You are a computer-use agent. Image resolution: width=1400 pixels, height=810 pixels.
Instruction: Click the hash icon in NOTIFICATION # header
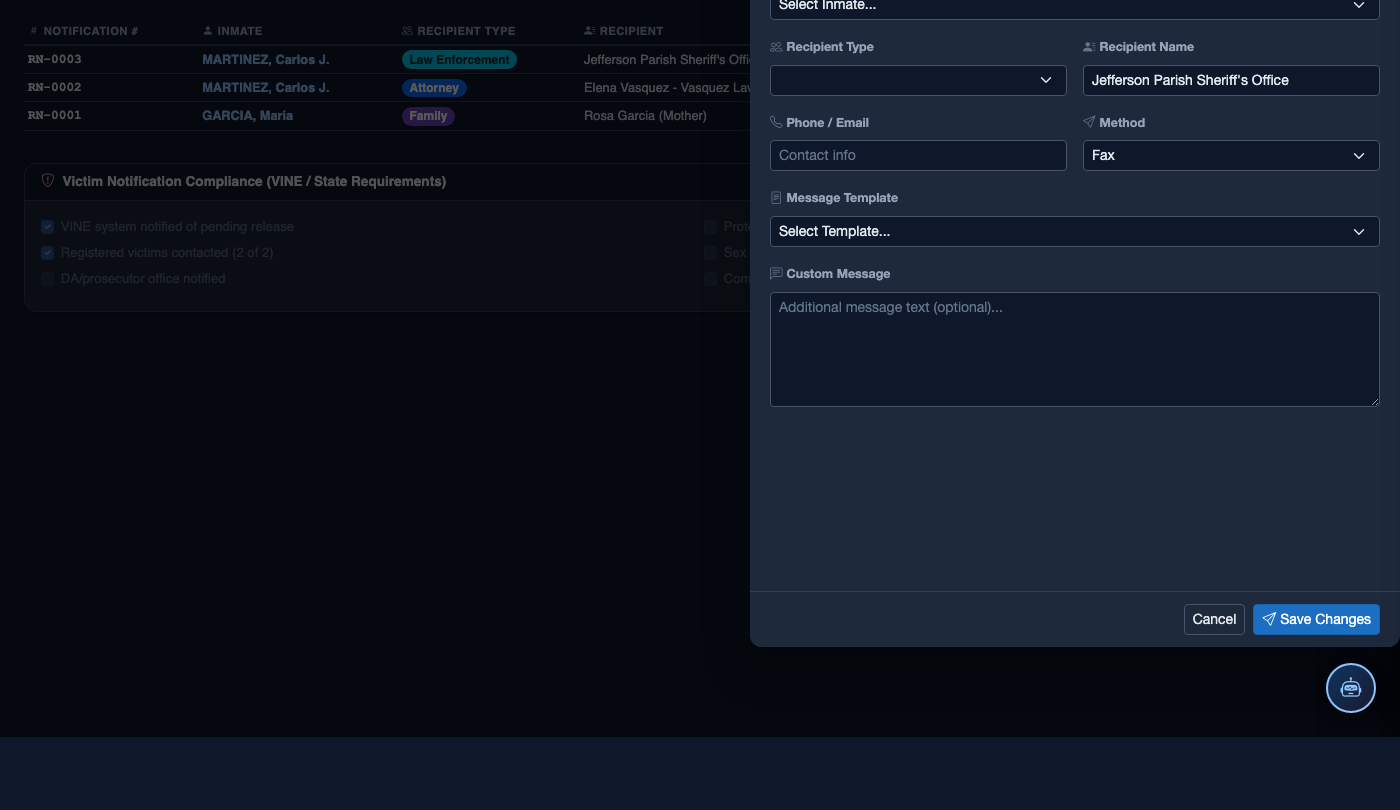[x=34, y=31]
